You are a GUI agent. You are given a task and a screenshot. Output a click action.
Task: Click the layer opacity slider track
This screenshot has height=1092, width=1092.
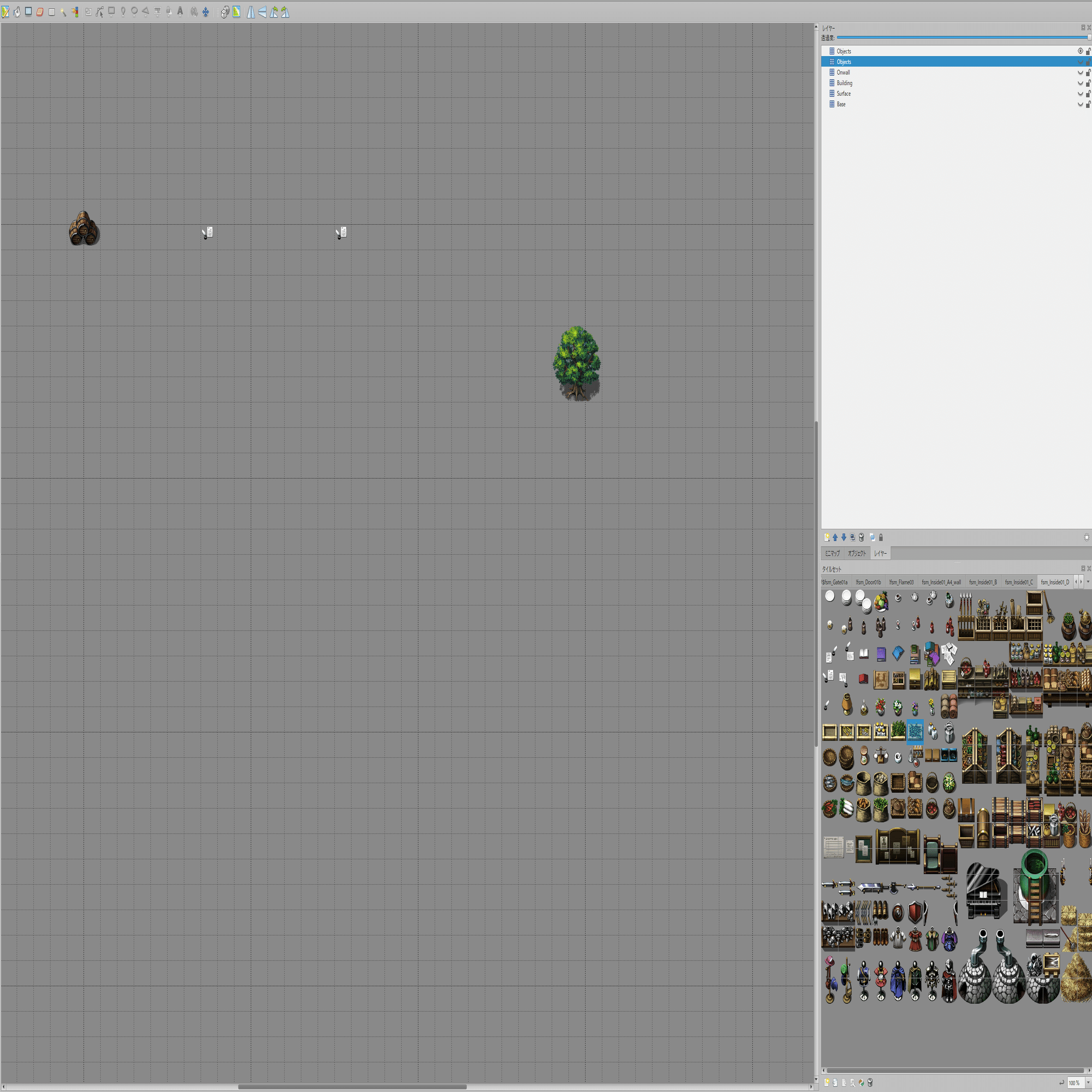click(961, 38)
